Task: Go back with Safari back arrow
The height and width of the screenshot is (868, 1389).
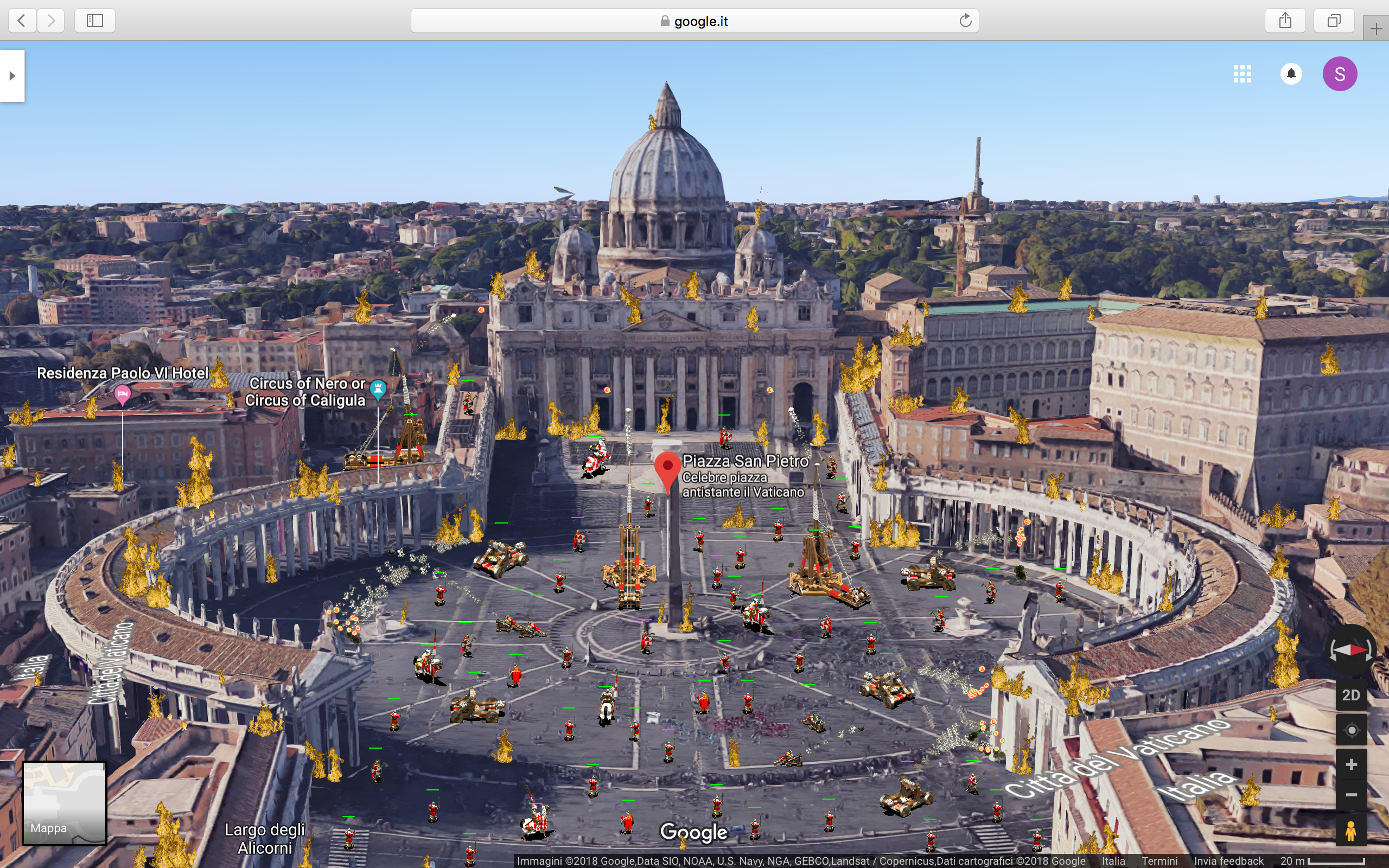Action: [22, 21]
